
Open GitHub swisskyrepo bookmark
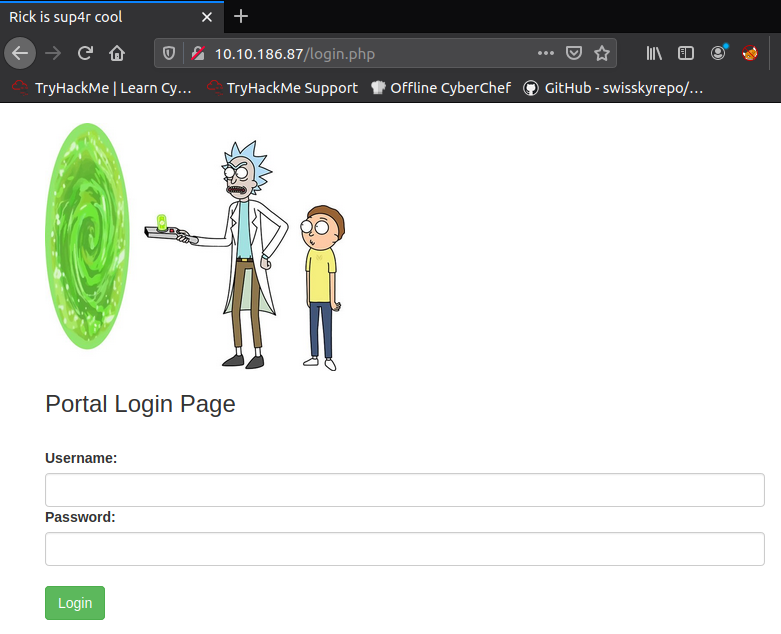coord(613,88)
